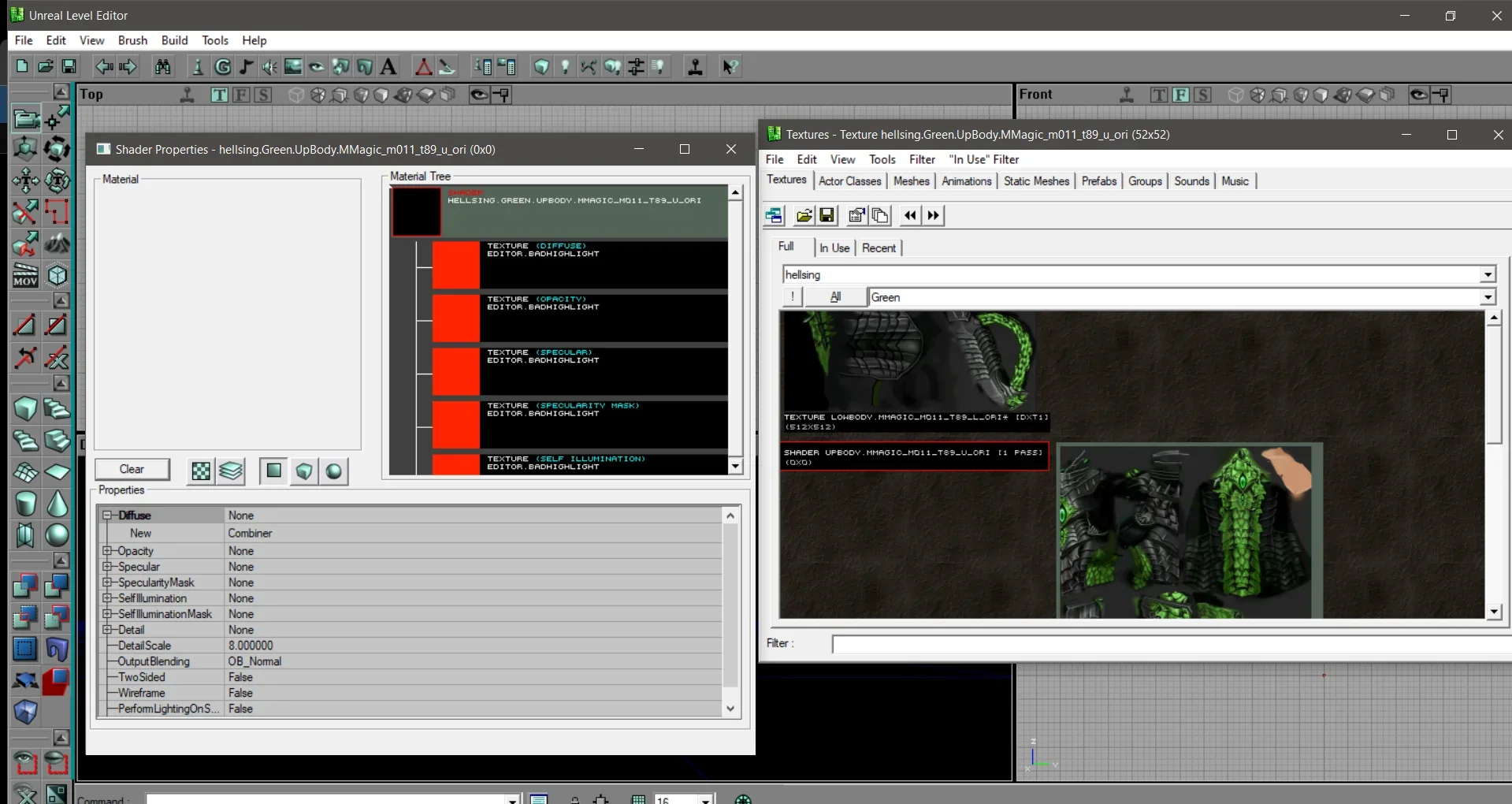Show sphere preview in Shader Properties
Screen dimensions: 1512x804
point(334,471)
